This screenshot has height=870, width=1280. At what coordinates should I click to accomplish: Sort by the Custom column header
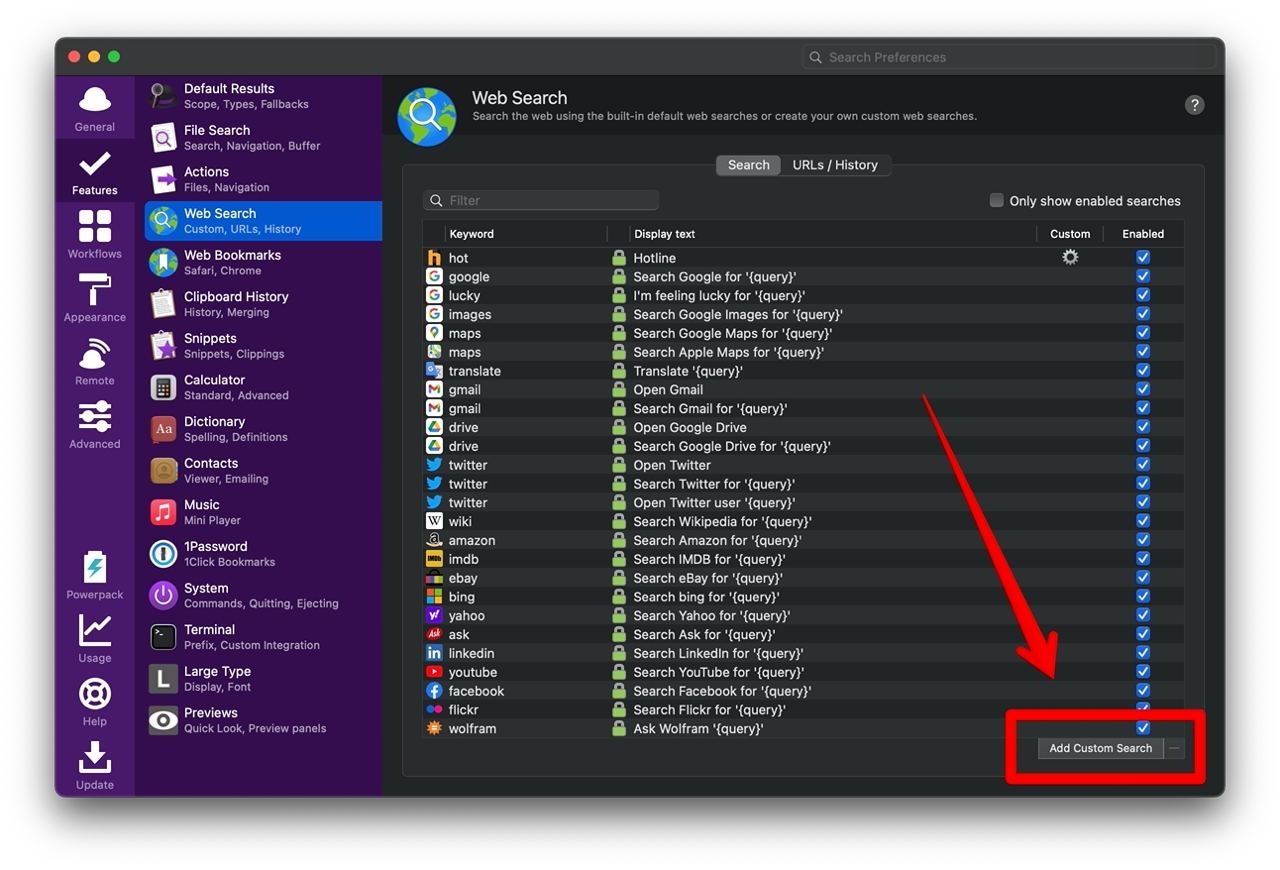(1070, 234)
